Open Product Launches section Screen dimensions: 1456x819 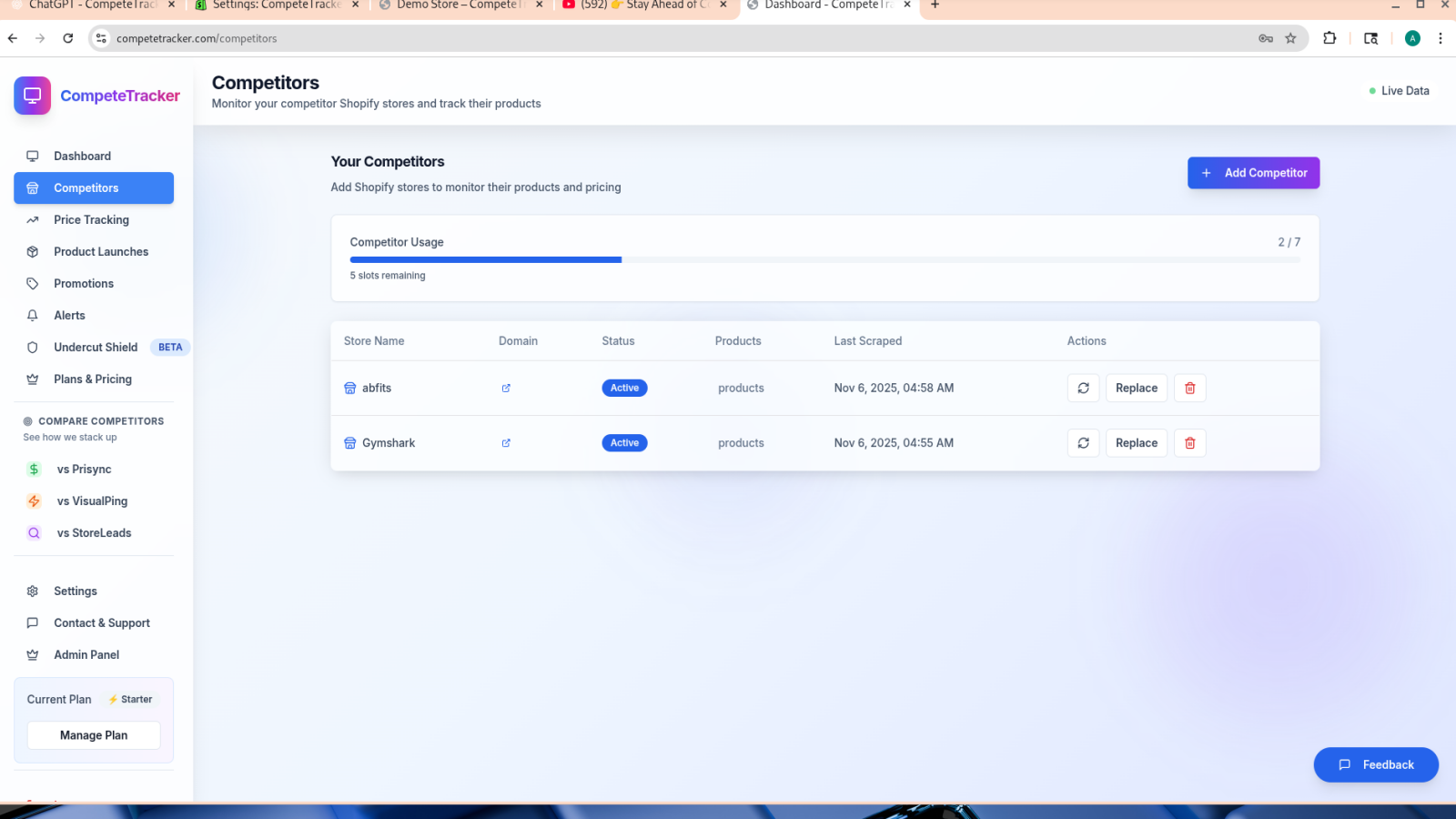tap(94, 251)
